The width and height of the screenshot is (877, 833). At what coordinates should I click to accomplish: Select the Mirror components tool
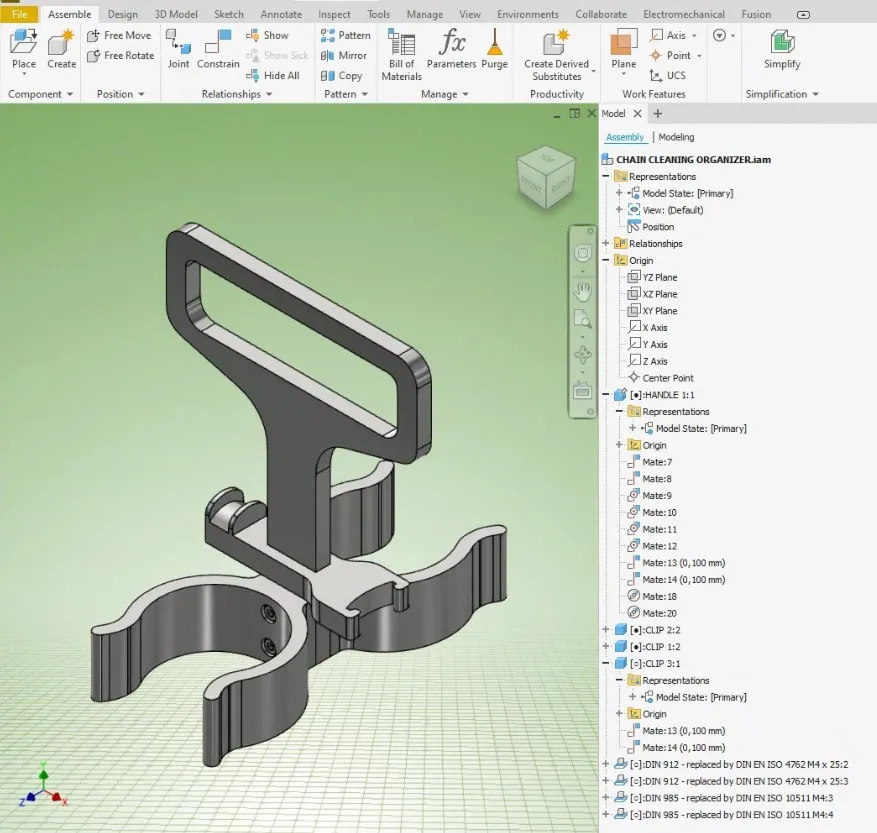click(343, 55)
